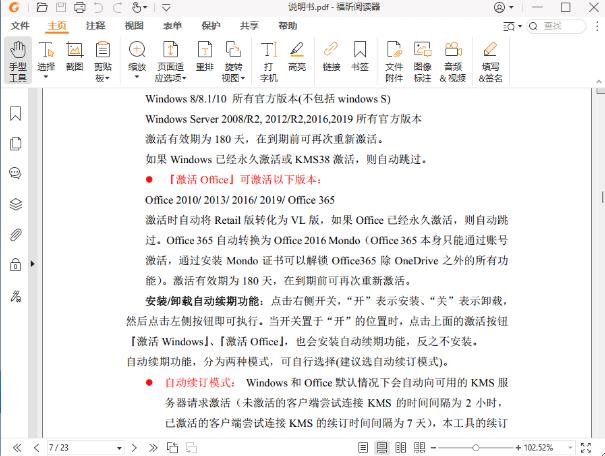This screenshot has height=456, width=605.
Task: Click the Redo arrow in title bar
Action: click(117, 7)
